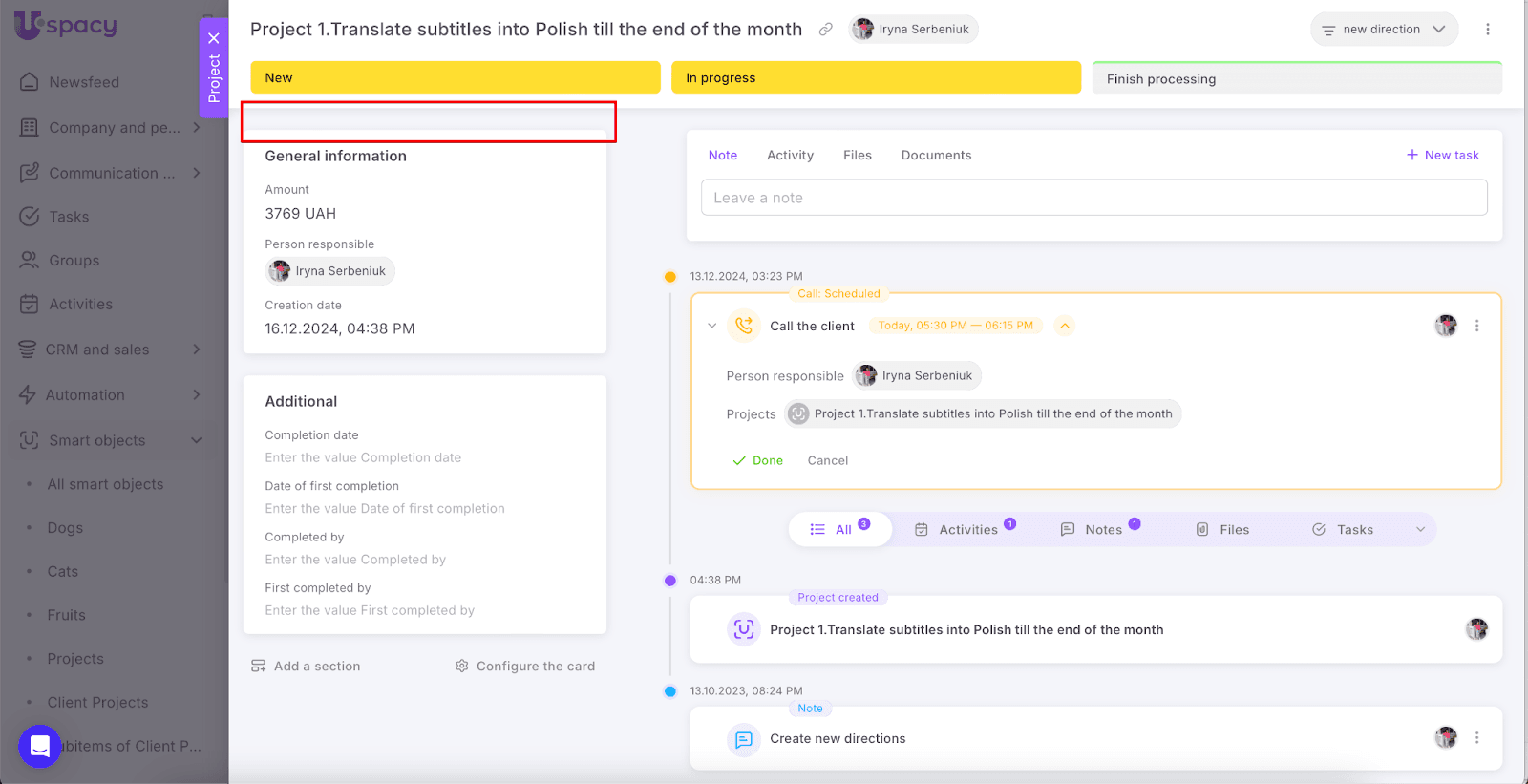The height and width of the screenshot is (784, 1528).
Task: Open the three-dot menu in the project header
Action: [1487, 30]
